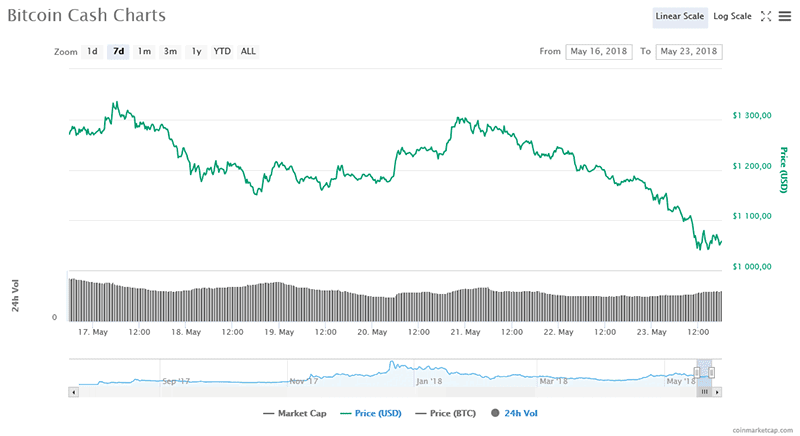Zoom chart to 1m range
Screen dimensions: 800x436
coord(145,51)
